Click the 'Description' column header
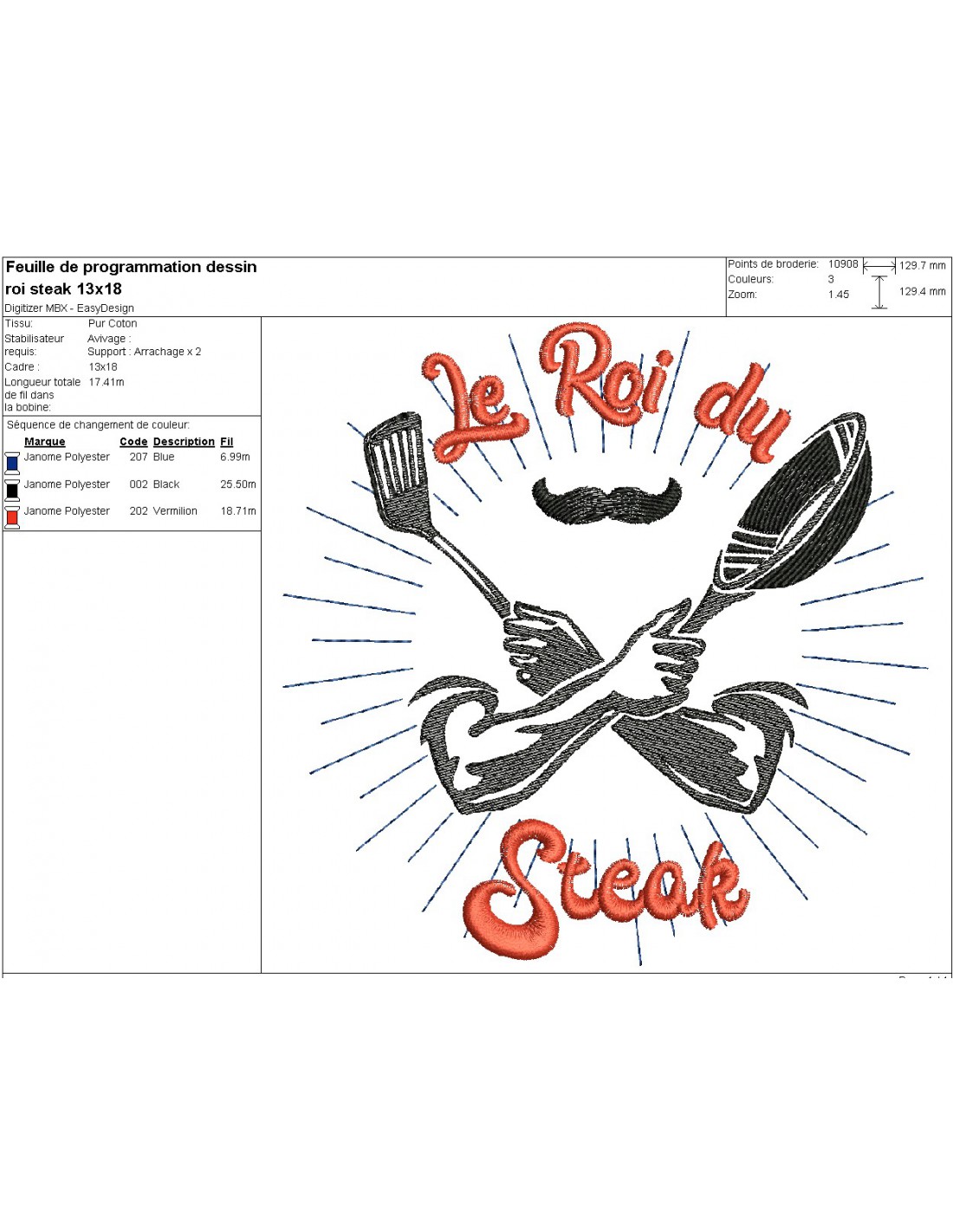This screenshot has width=953, height=1232. (x=184, y=442)
